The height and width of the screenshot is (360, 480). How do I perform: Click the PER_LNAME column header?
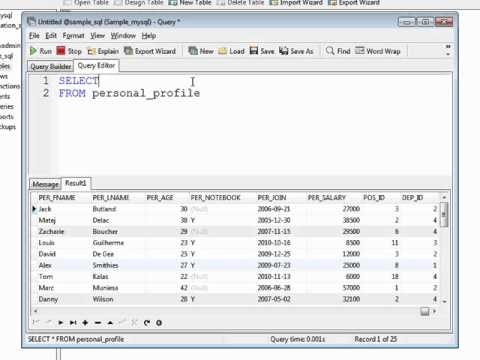(x=111, y=198)
